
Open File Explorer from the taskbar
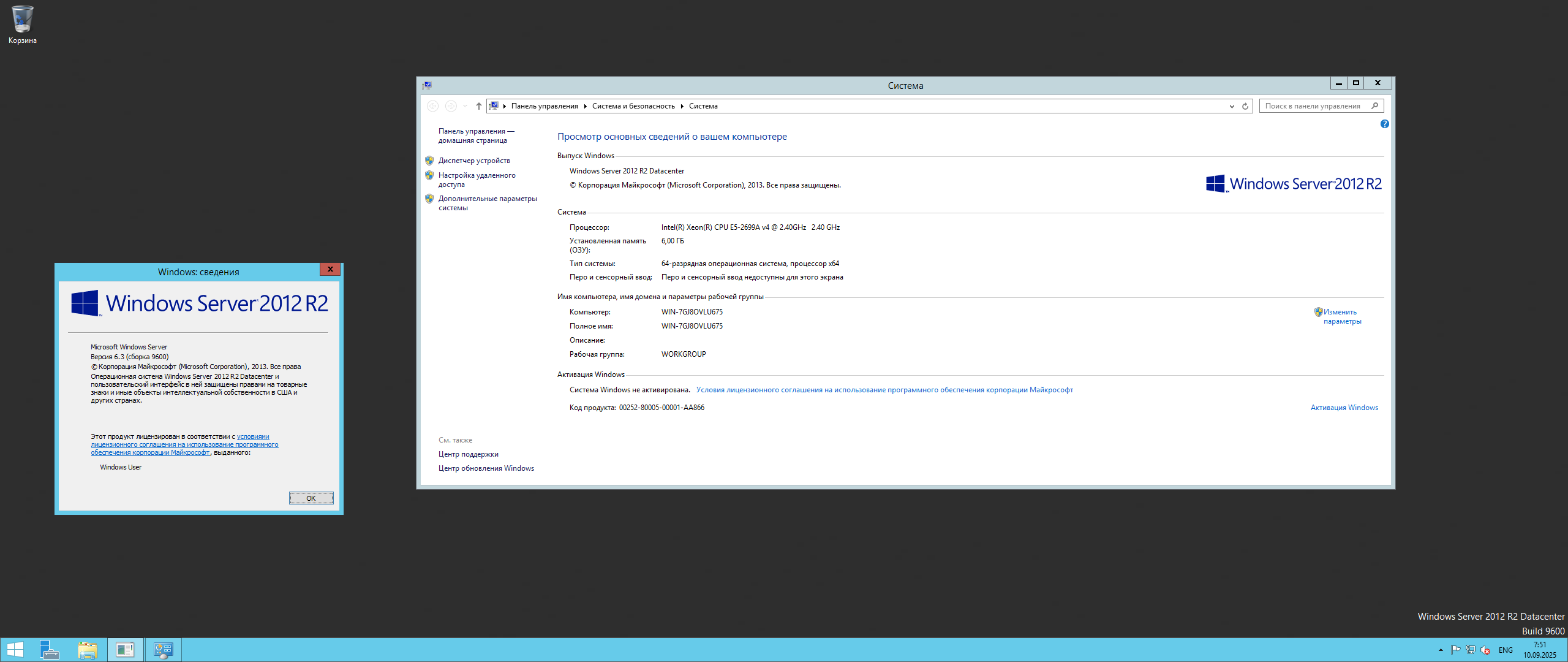(x=87, y=650)
